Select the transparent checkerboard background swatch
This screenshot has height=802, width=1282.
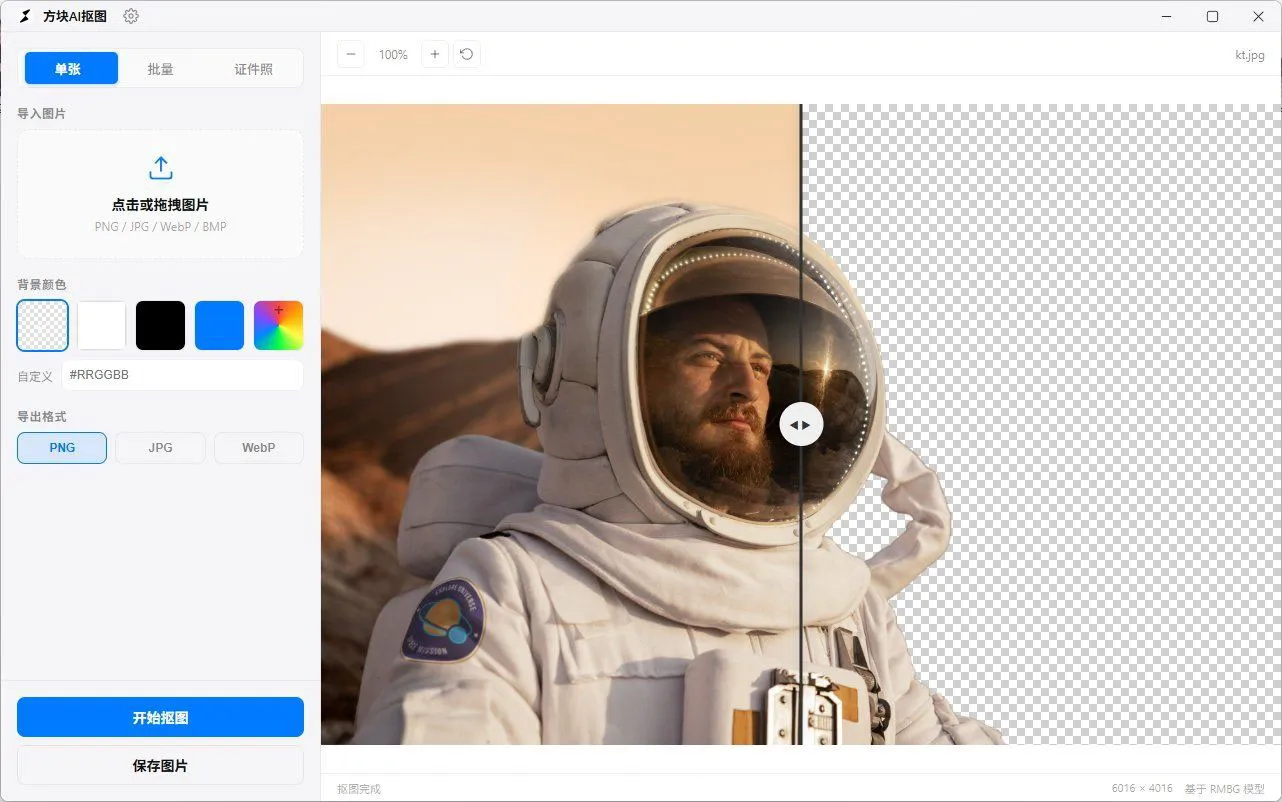pyautogui.click(x=43, y=325)
